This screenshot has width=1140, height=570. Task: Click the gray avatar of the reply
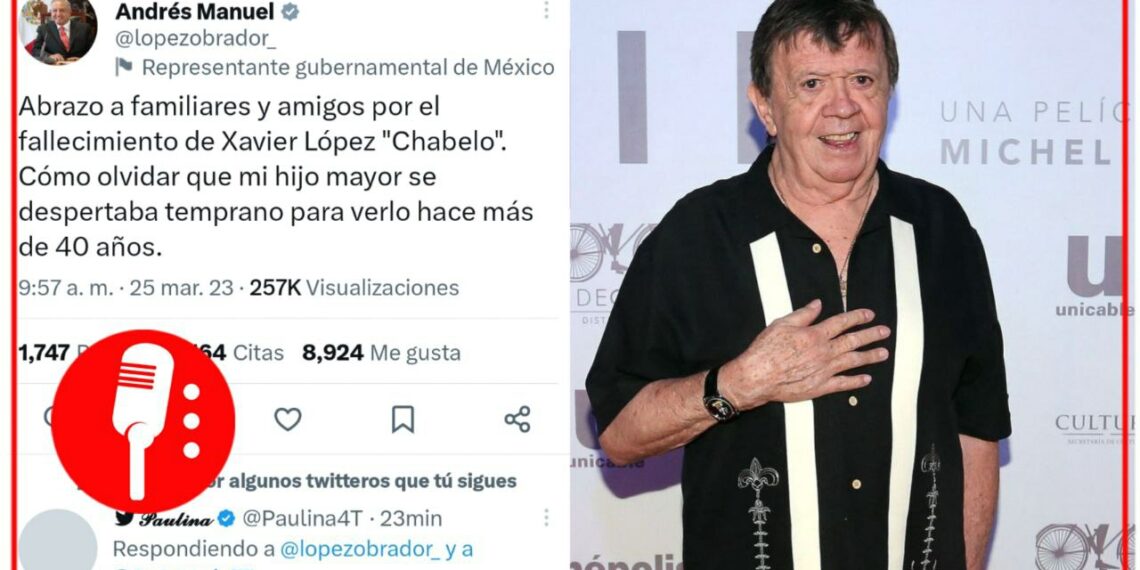58,540
